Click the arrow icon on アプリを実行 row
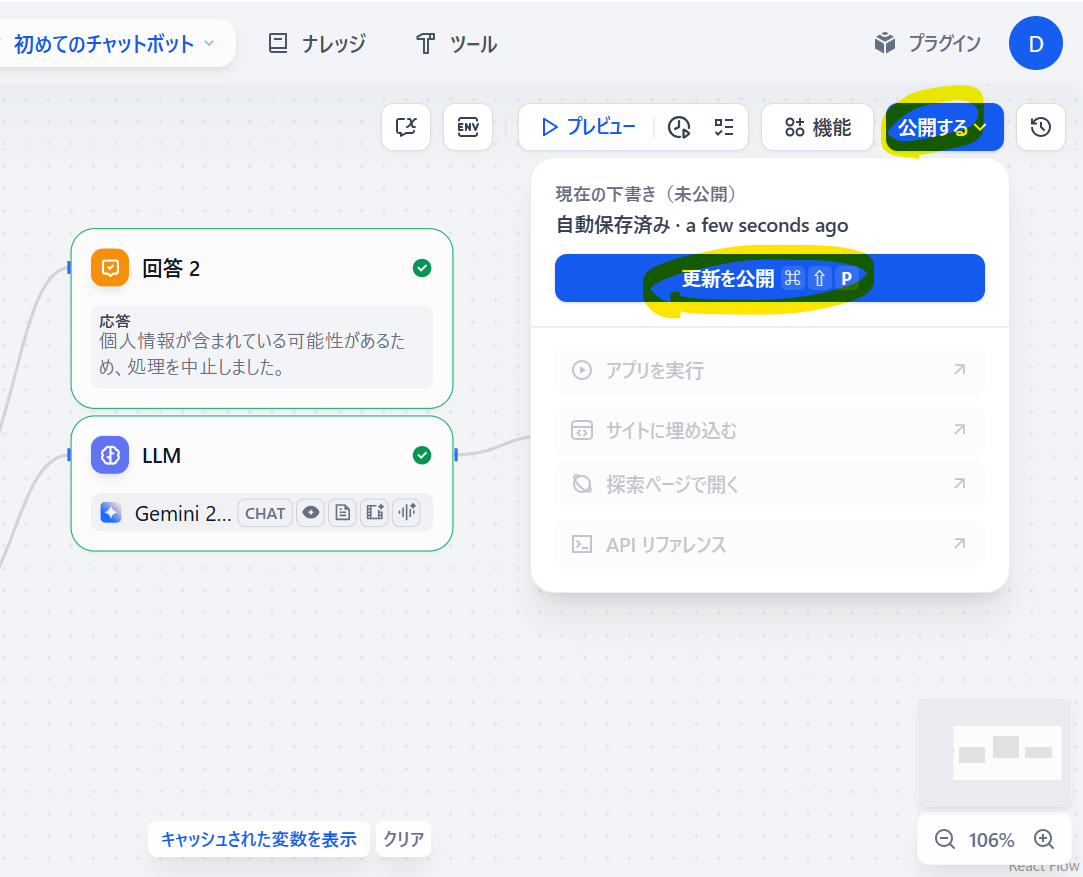The width and height of the screenshot is (1083, 877). pyautogui.click(x=959, y=369)
